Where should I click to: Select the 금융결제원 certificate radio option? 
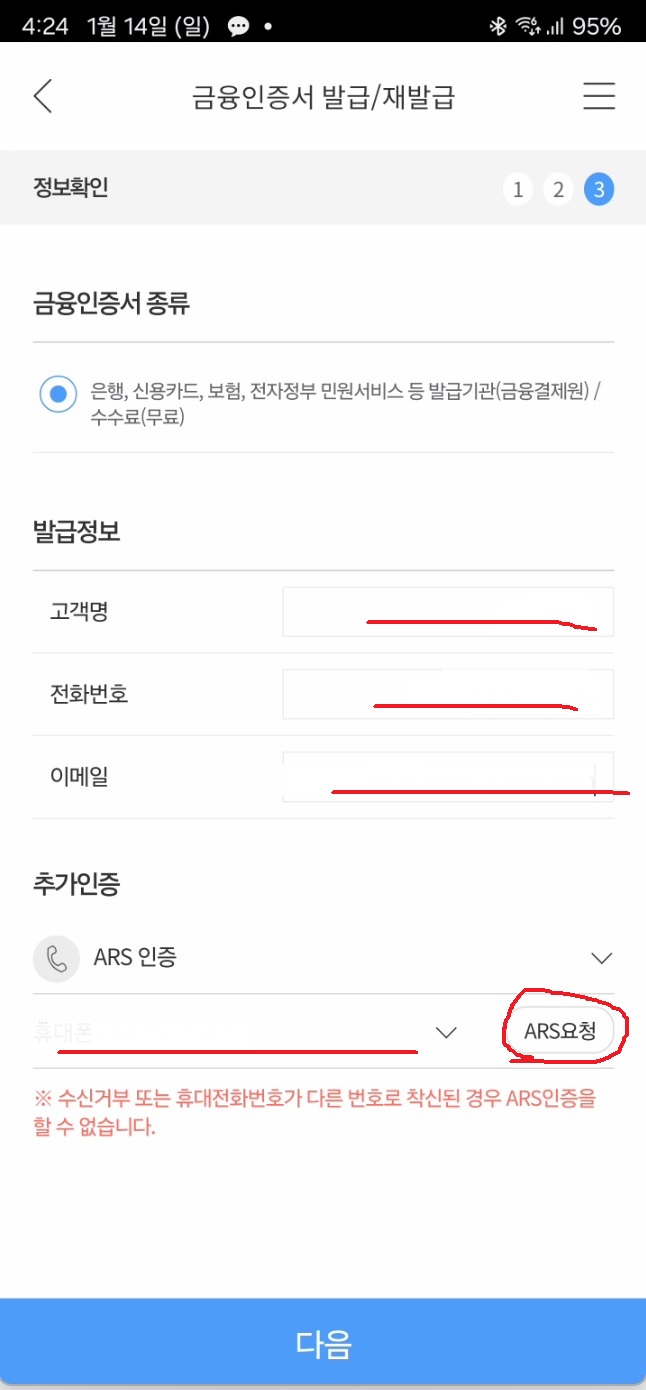click(58, 394)
